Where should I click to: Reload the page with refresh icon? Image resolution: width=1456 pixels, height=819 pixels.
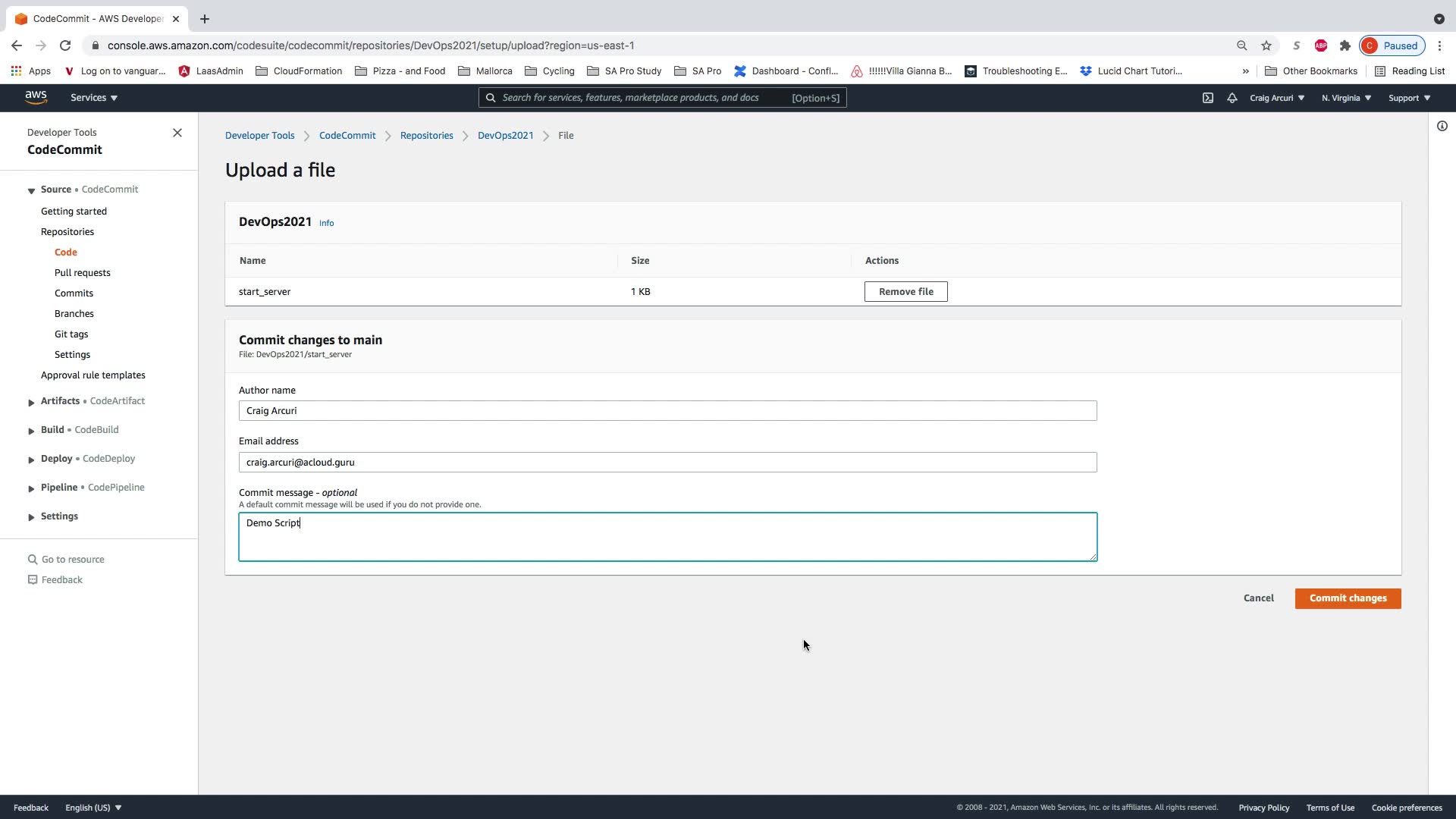point(65,45)
